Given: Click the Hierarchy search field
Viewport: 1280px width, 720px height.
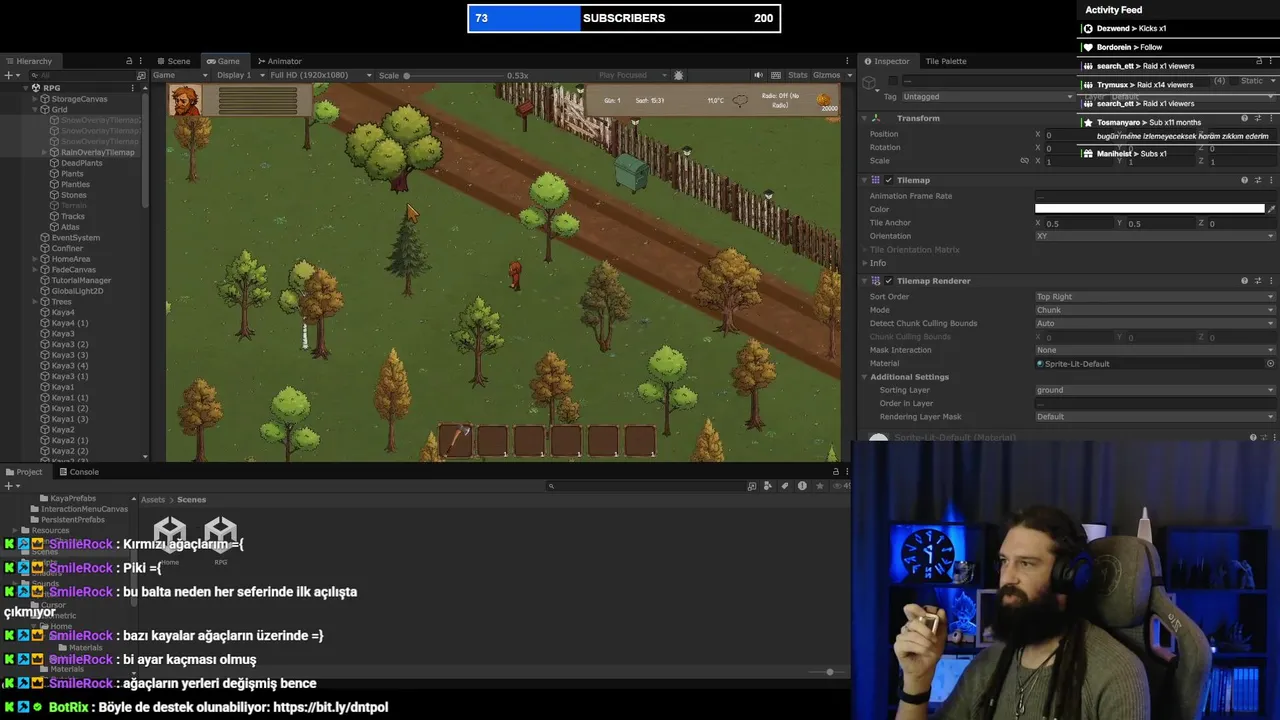Looking at the screenshot, I should 82,75.
